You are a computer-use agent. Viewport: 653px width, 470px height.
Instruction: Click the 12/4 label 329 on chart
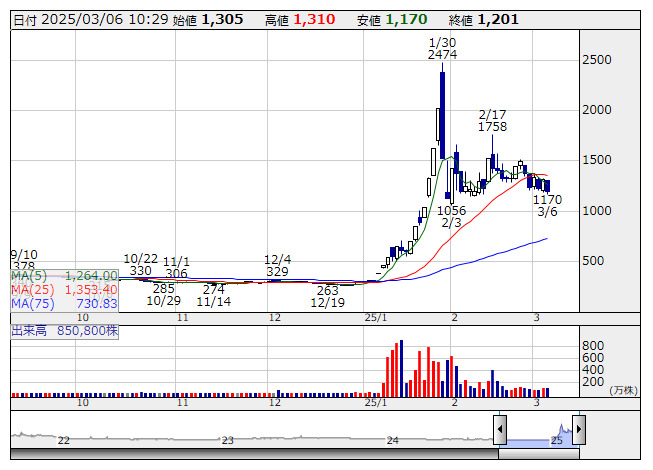click(x=277, y=271)
